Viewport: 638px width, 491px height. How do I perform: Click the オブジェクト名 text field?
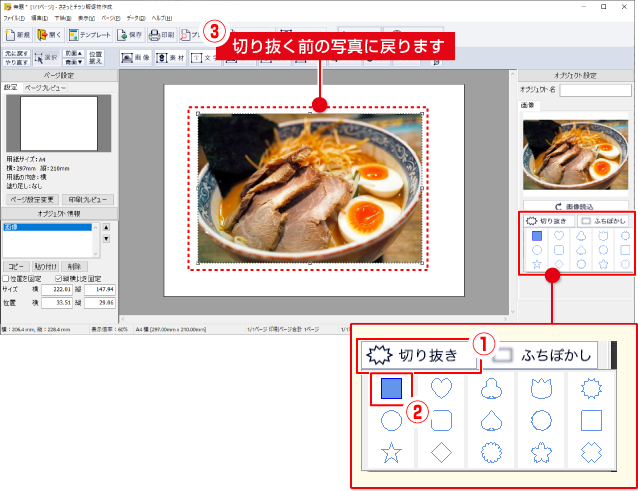[595, 90]
